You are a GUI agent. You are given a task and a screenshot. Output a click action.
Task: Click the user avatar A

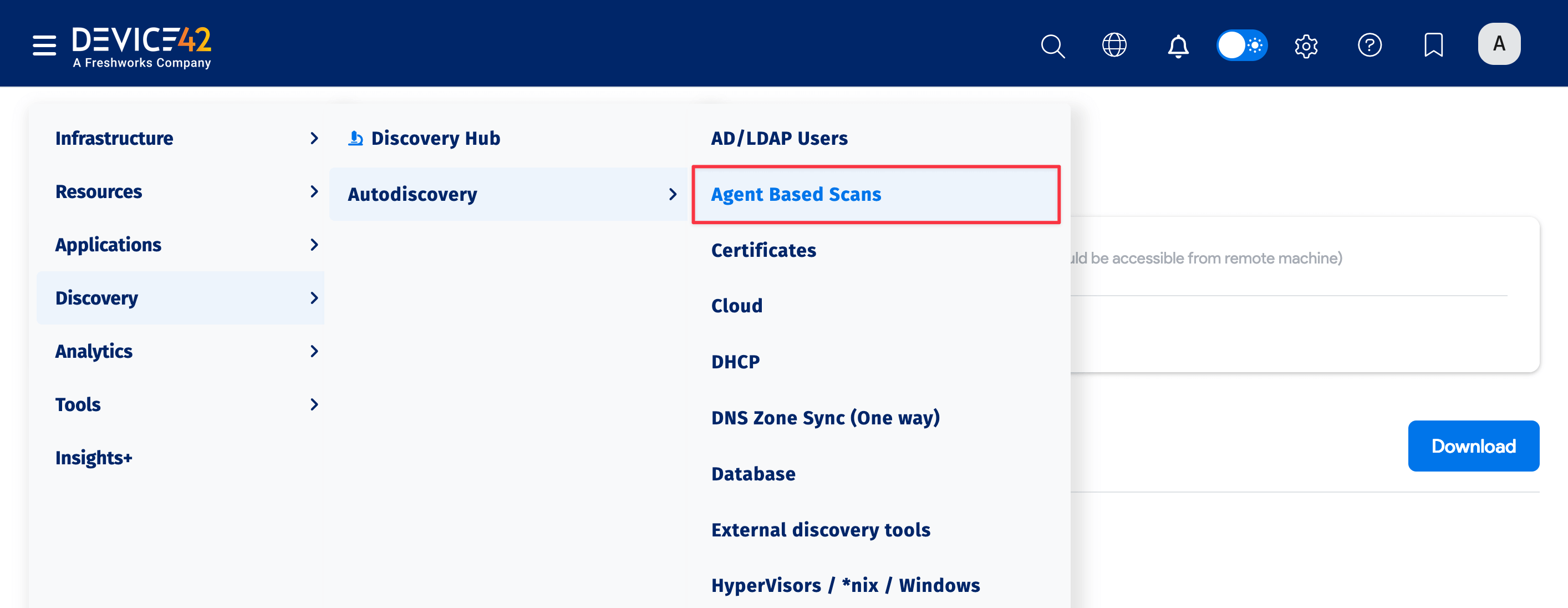(1499, 43)
